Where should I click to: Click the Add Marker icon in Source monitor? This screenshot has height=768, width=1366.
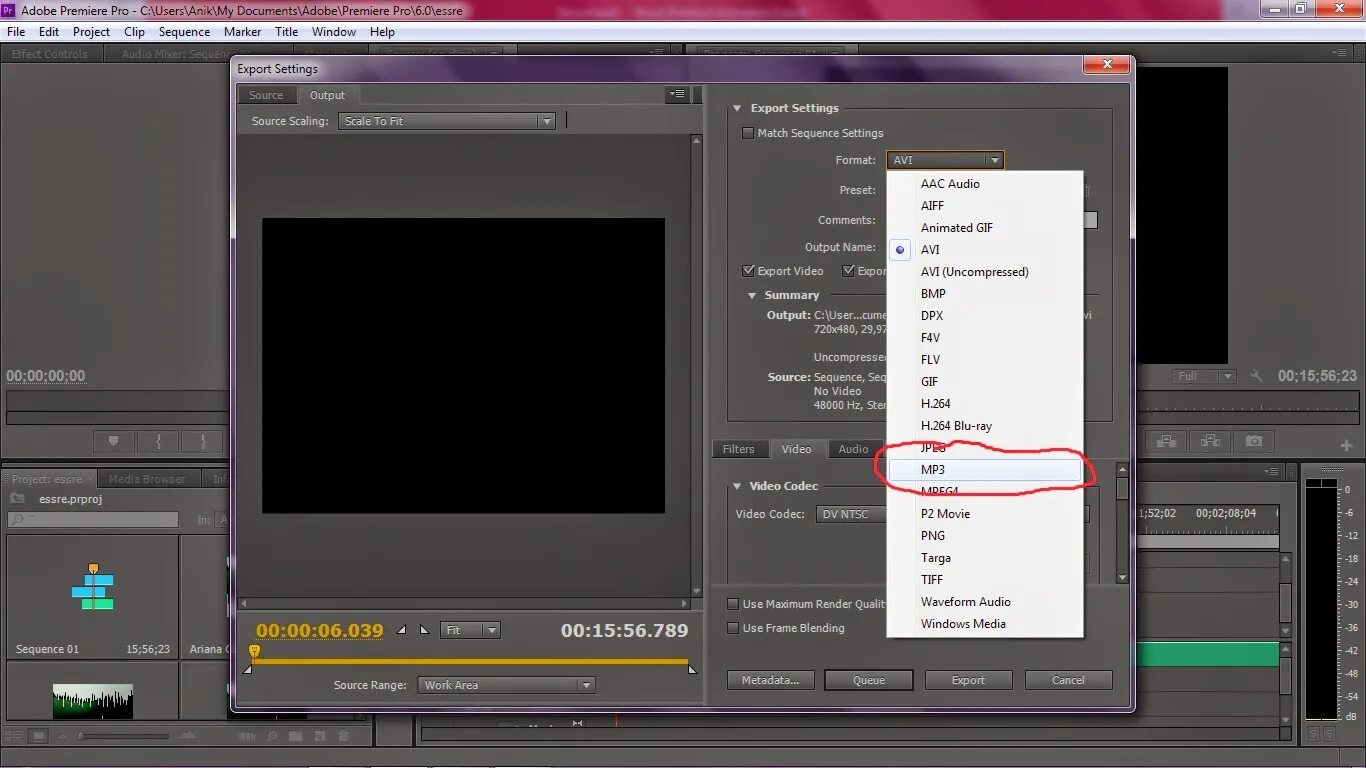point(113,441)
